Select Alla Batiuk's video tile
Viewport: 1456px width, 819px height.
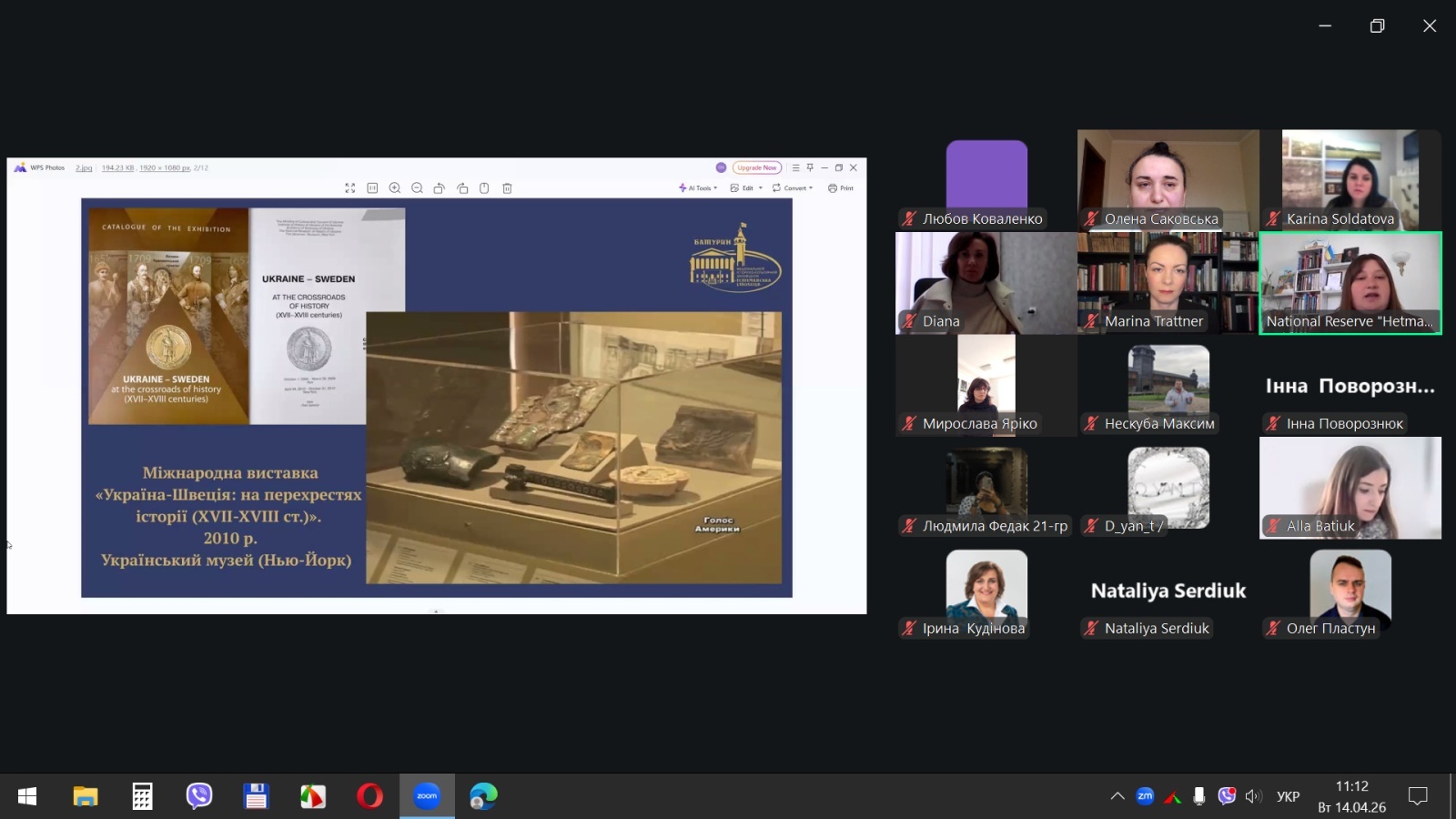point(1350,488)
